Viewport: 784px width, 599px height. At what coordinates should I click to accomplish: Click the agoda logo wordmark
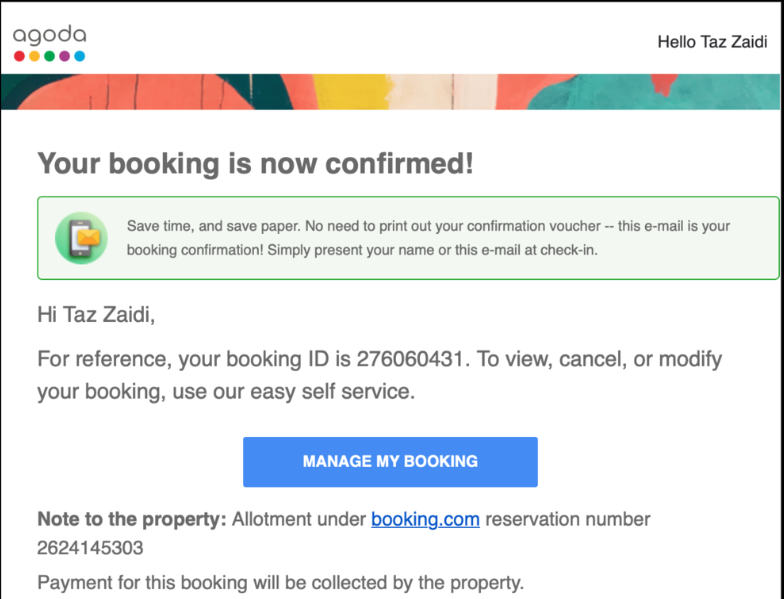50,36
